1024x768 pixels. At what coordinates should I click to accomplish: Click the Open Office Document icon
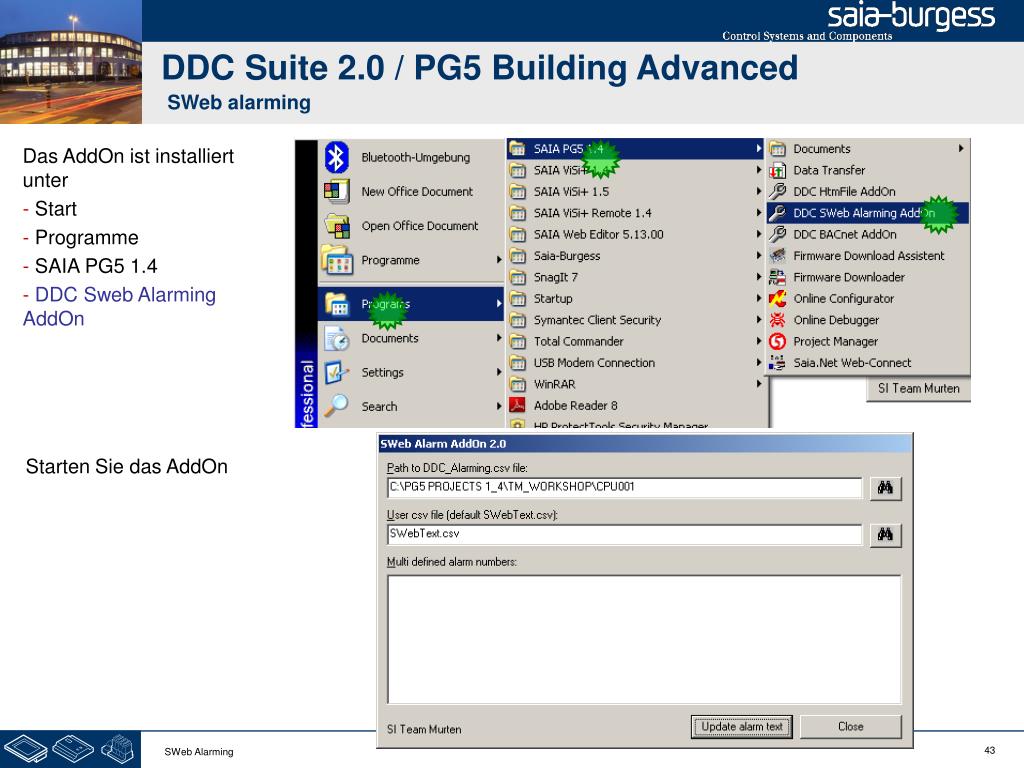[x=338, y=226]
